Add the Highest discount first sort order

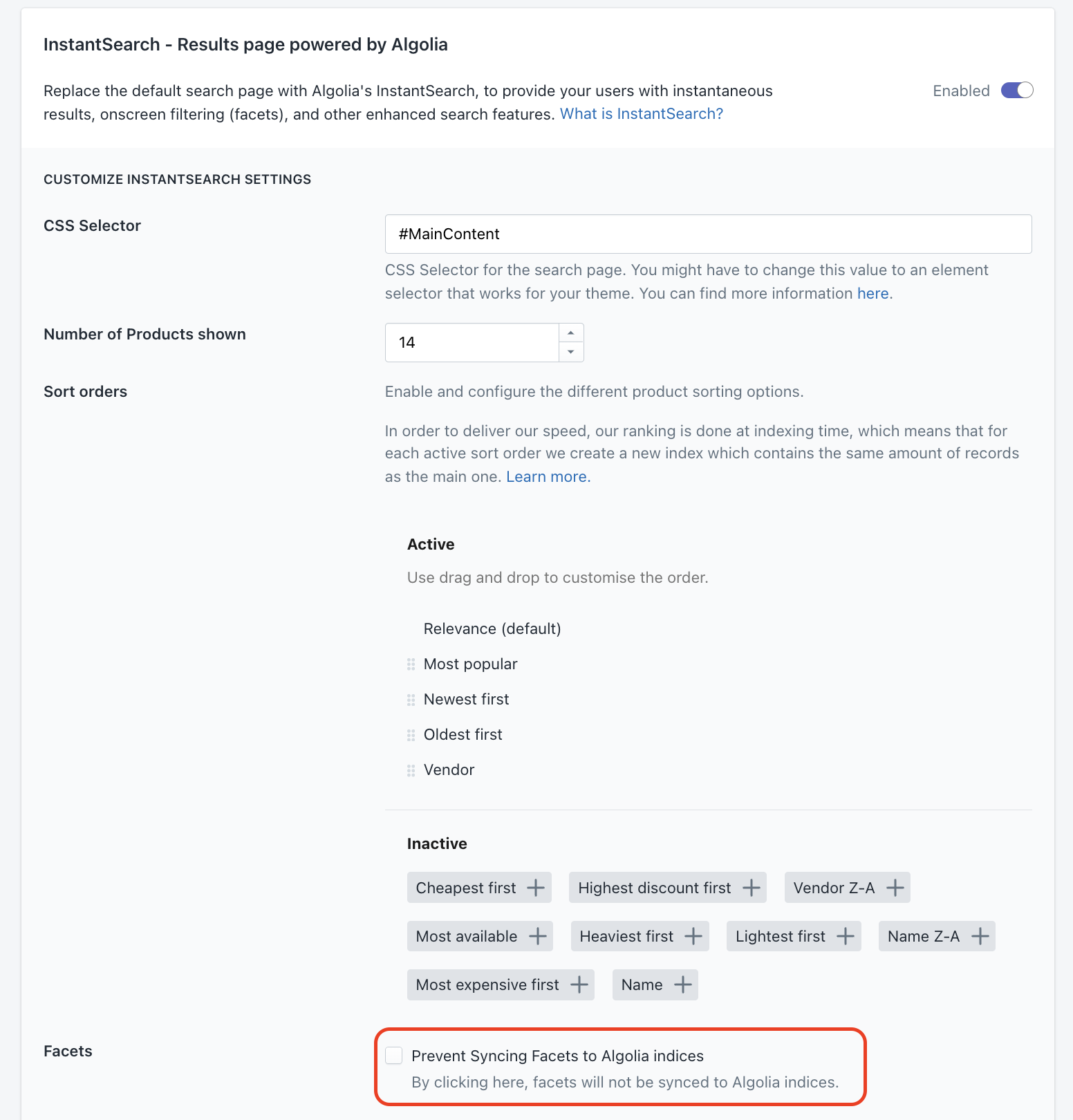[752, 888]
